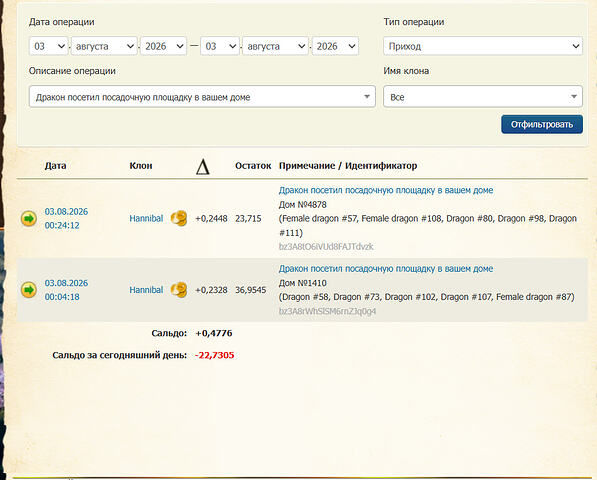Open operation link for Дом №1410 entry

[x=386, y=269]
